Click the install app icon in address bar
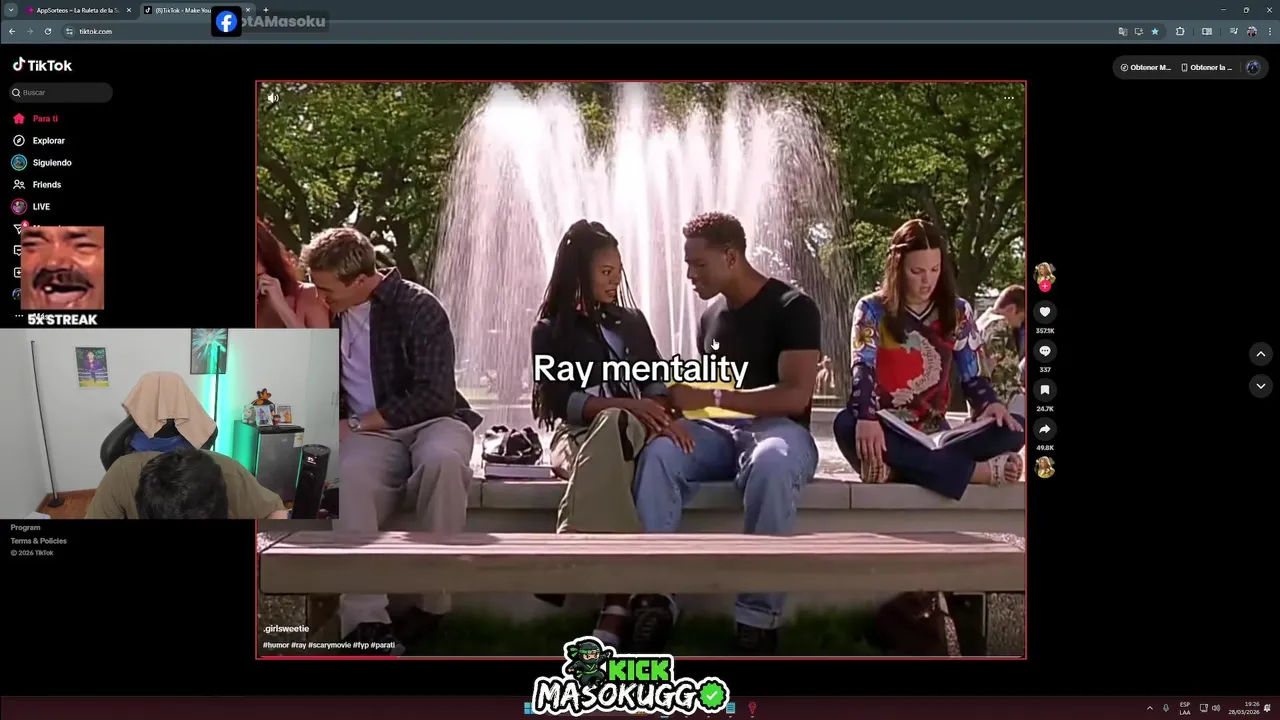 click(1139, 31)
